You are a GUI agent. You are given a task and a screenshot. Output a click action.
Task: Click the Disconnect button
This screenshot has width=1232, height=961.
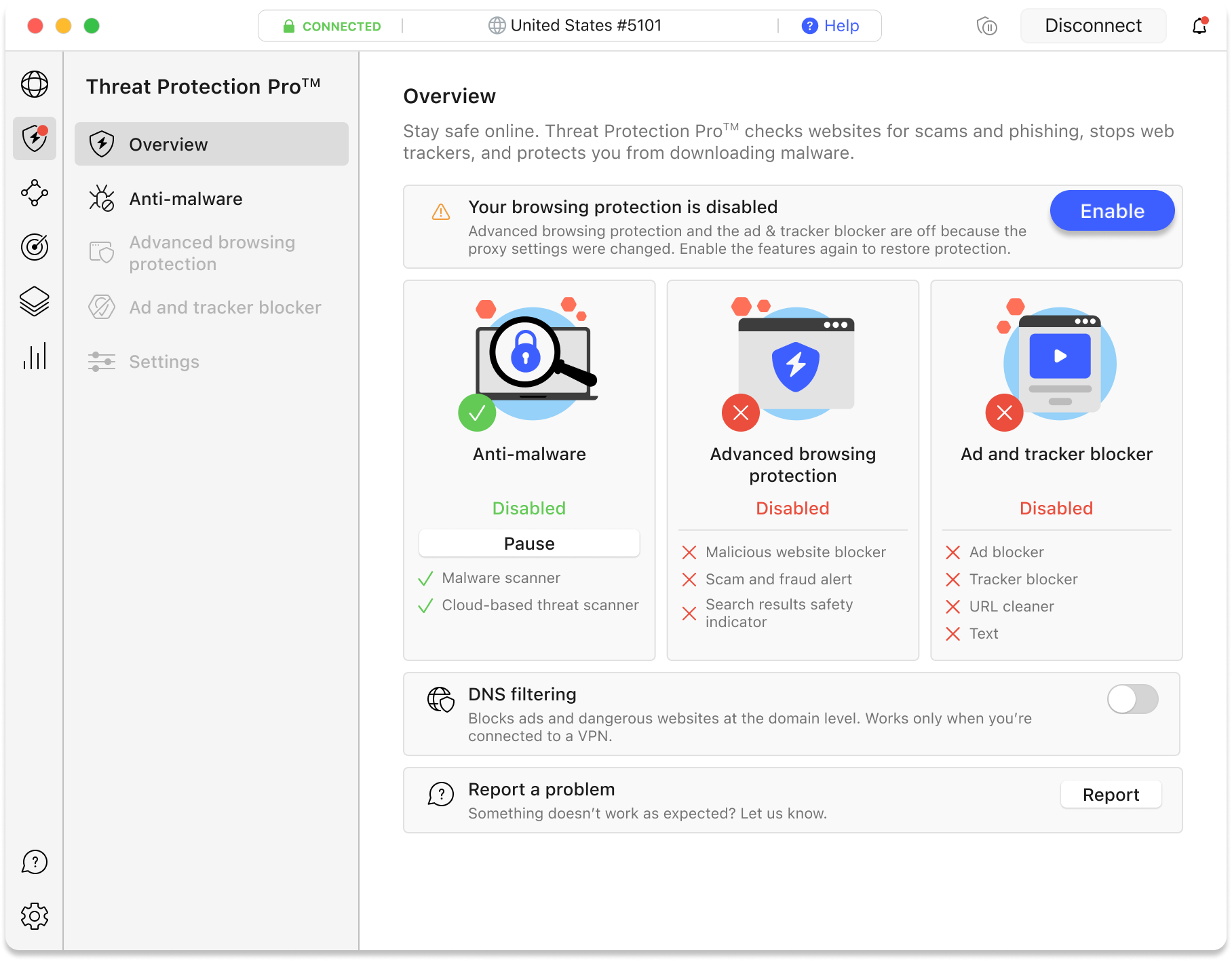(x=1093, y=26)
